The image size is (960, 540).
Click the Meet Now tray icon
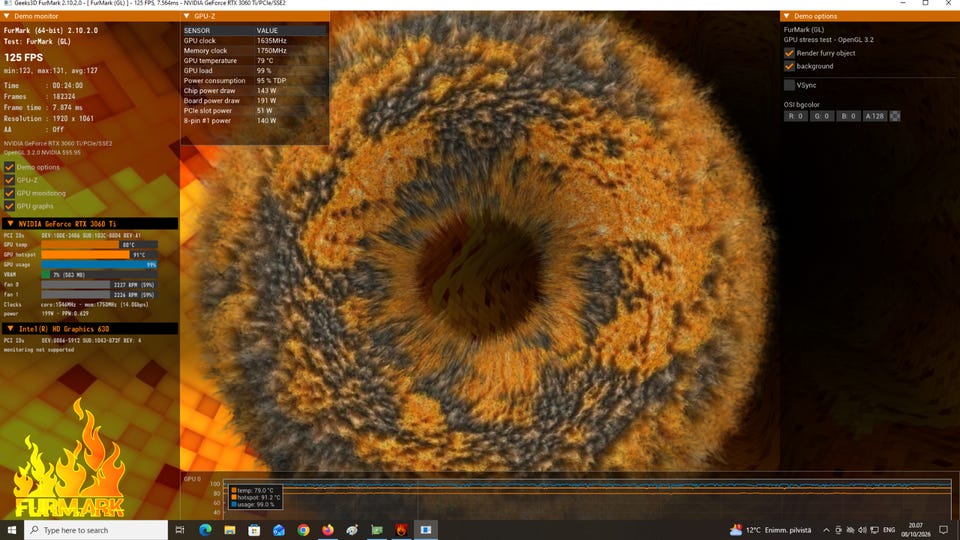tap(838, 530)
